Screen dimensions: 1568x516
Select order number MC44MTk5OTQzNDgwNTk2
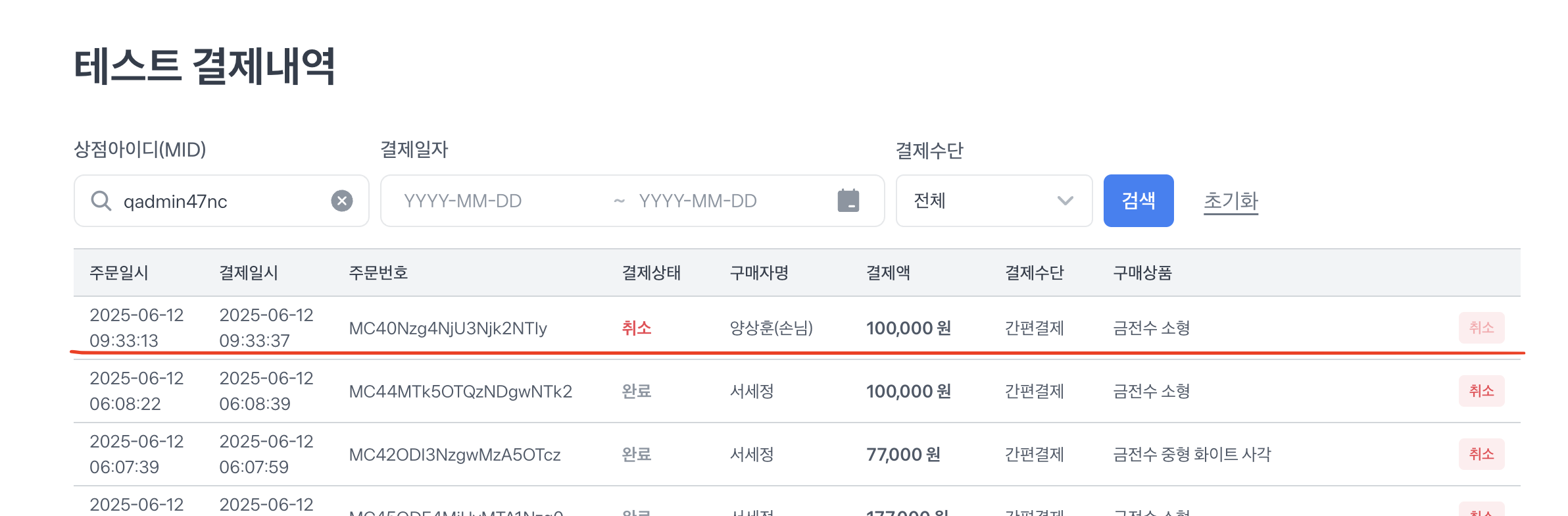[x=460, y=392]
